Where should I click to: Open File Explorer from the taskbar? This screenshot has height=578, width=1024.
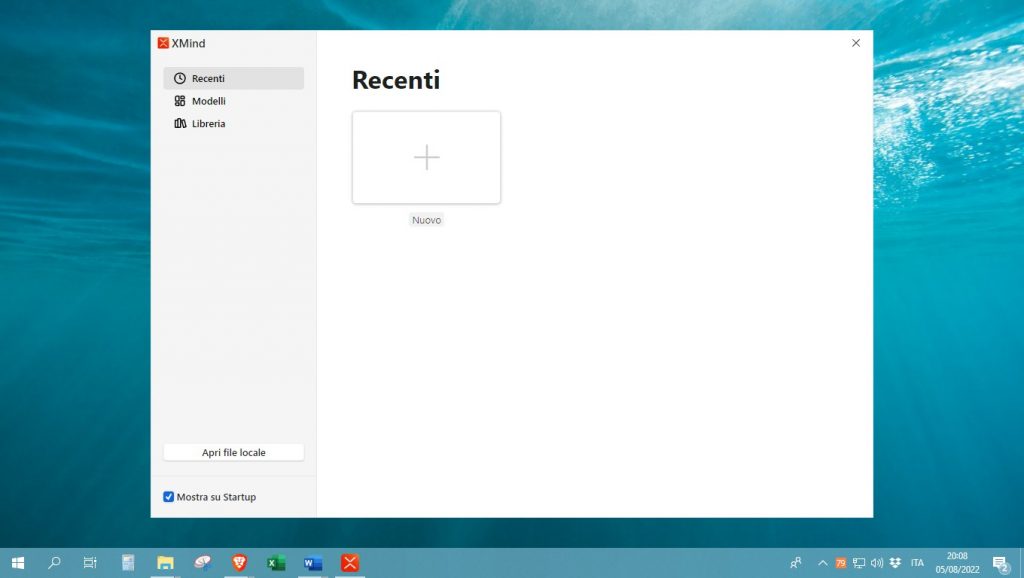pyautogui.click(x=165, y=563)
